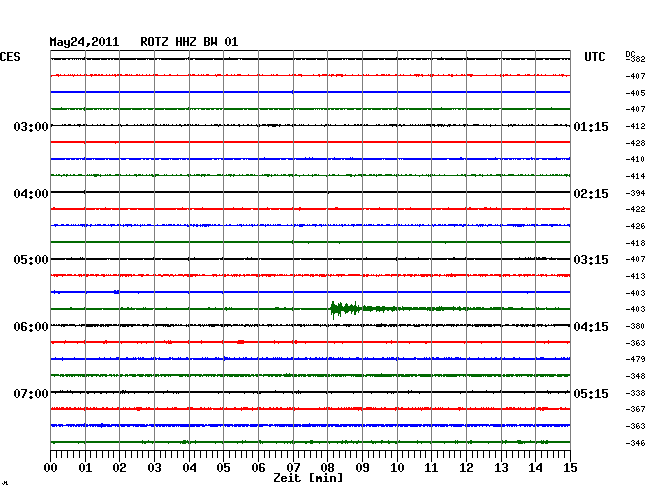Click the 05:00 local time label

point(31,260)
